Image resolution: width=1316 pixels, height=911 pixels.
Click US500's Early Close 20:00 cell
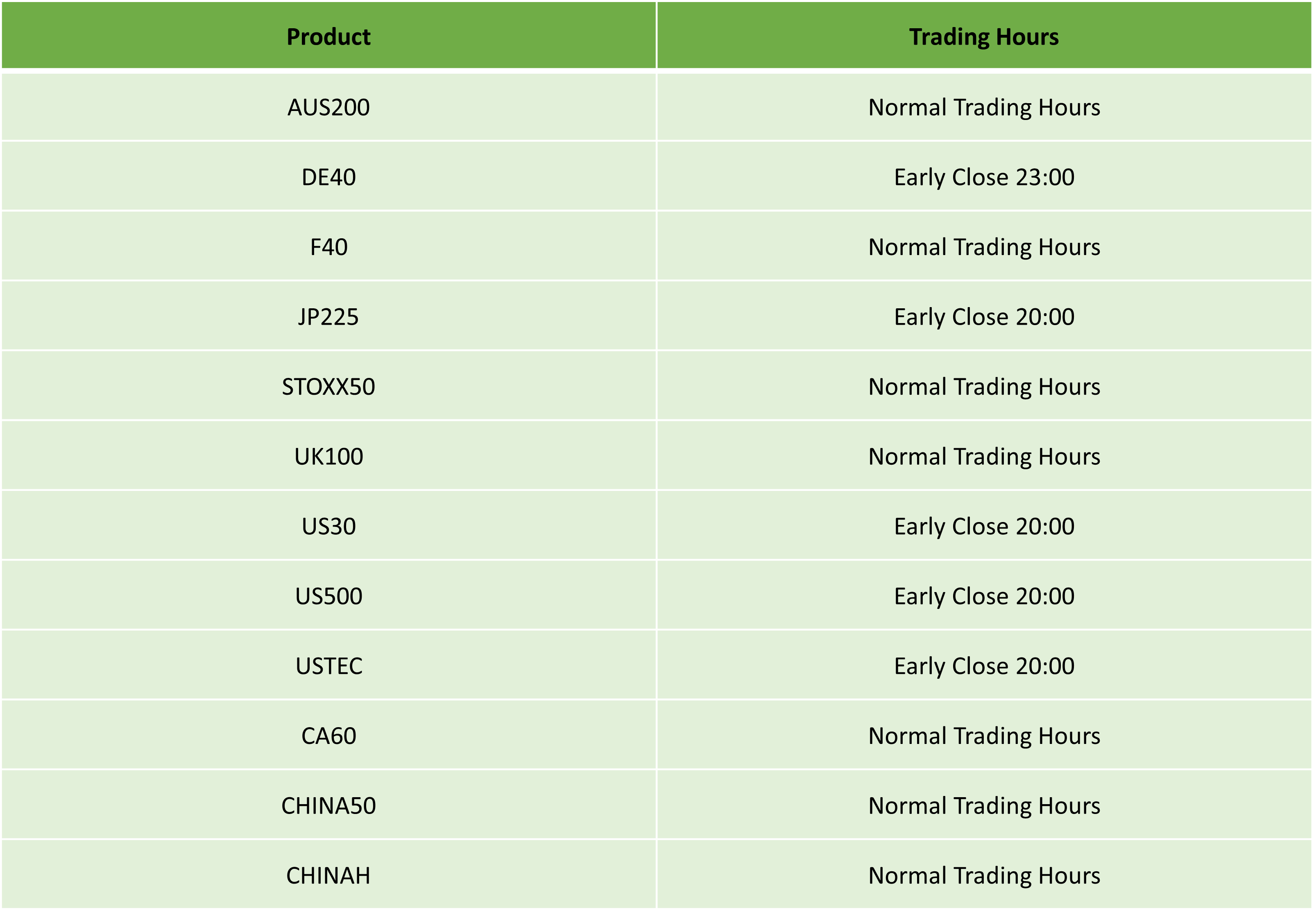point(984,596)
